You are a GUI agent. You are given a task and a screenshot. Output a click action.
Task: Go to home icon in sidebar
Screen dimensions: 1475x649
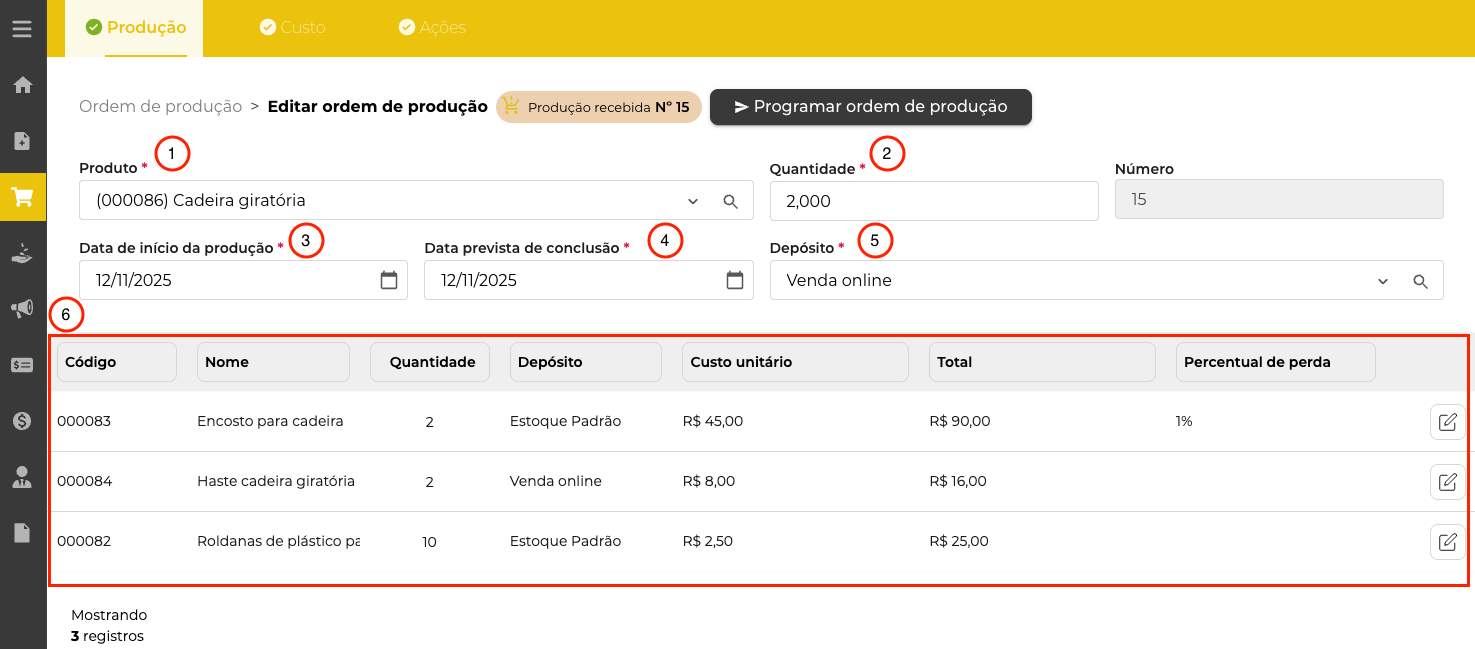click(22, 85)
